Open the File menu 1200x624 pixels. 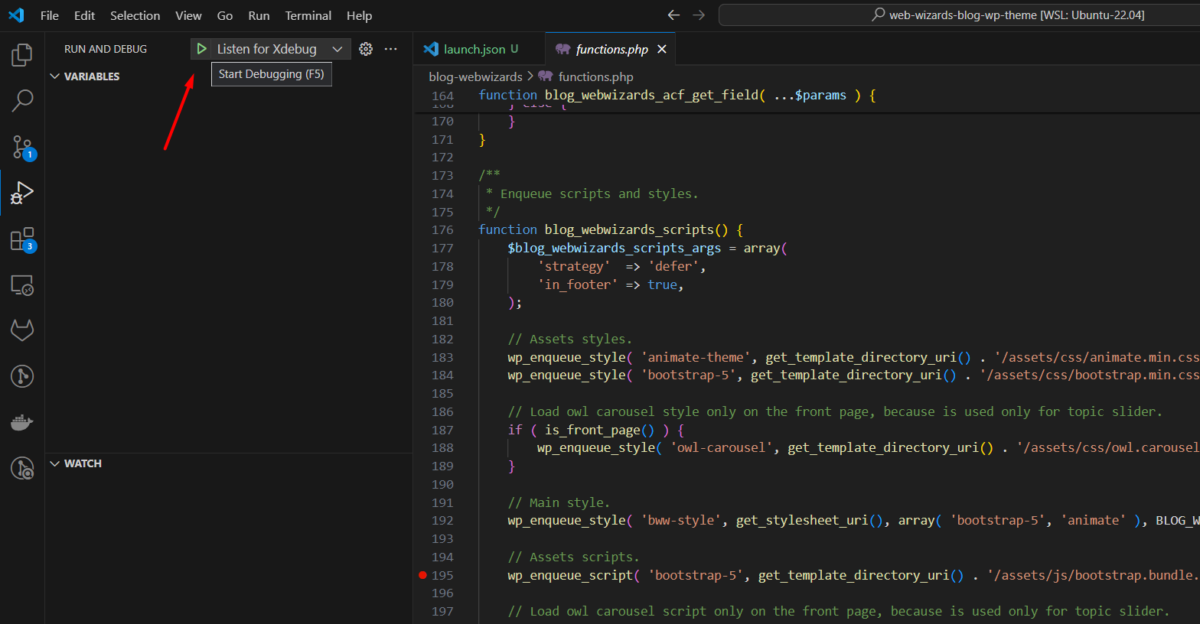coord(50,15)
